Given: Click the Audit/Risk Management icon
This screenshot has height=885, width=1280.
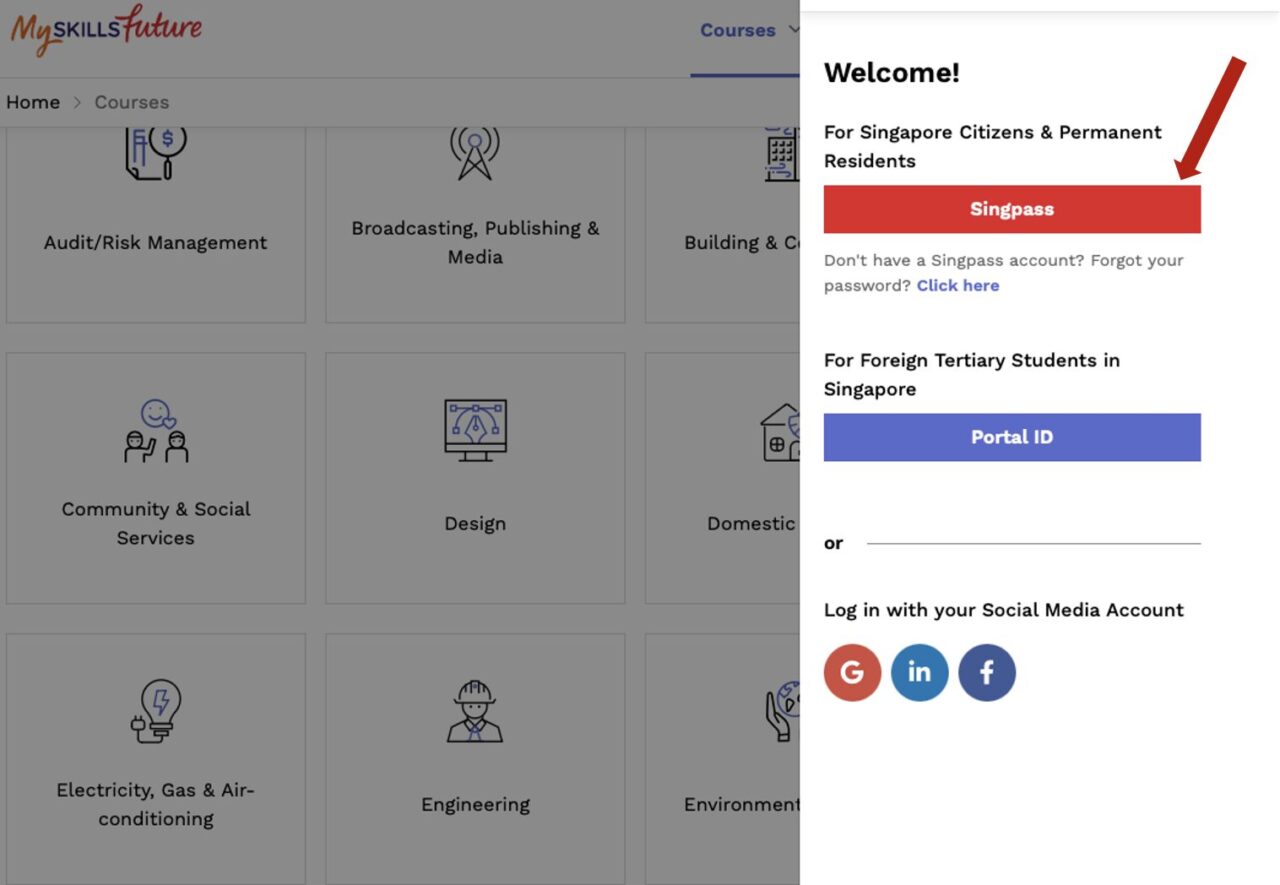Looking at the screenshot, I should click(x=156, y=153).
